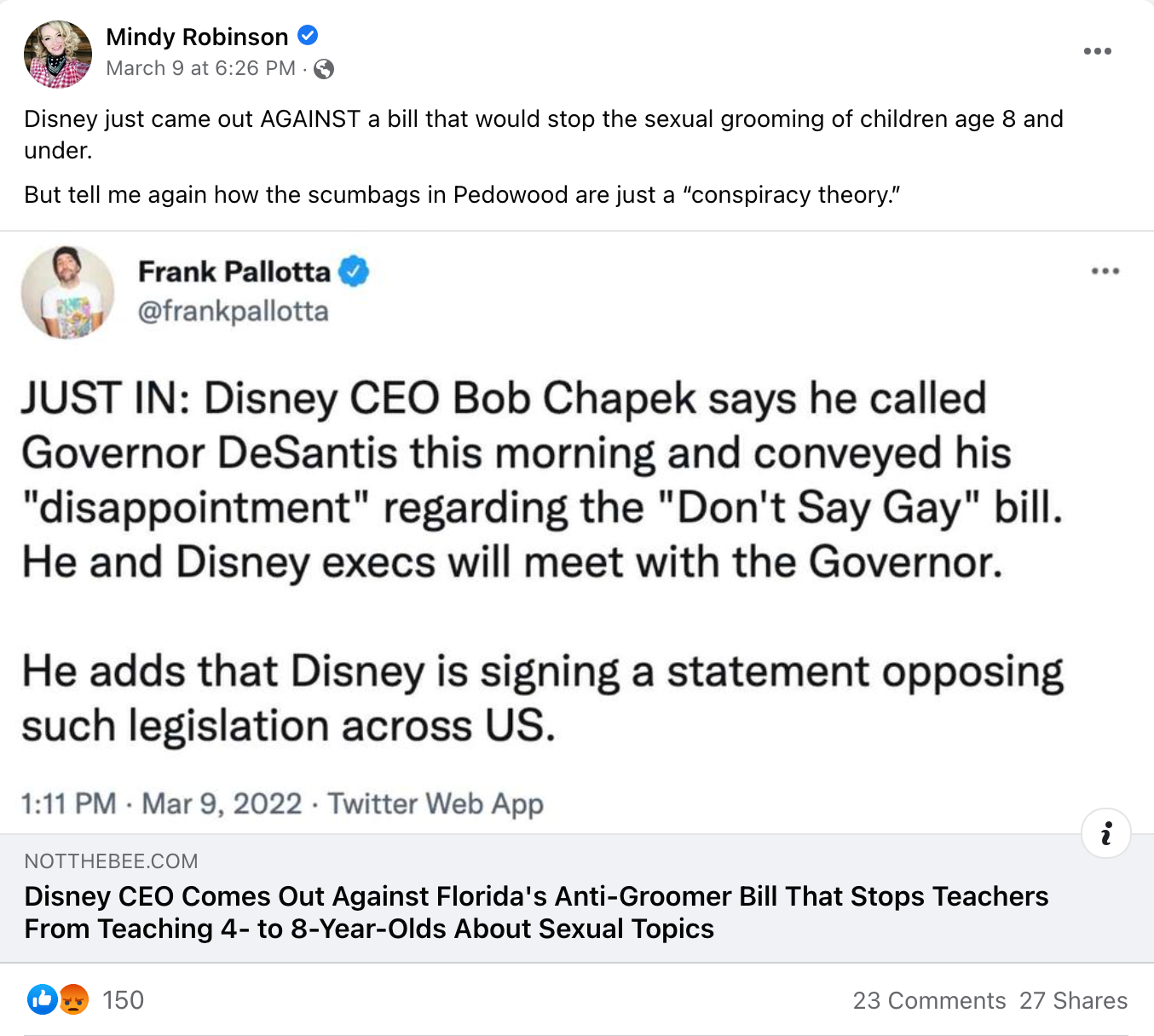
Task: Click verified badge next to Mindy Robinson
Action: point(308,36)
